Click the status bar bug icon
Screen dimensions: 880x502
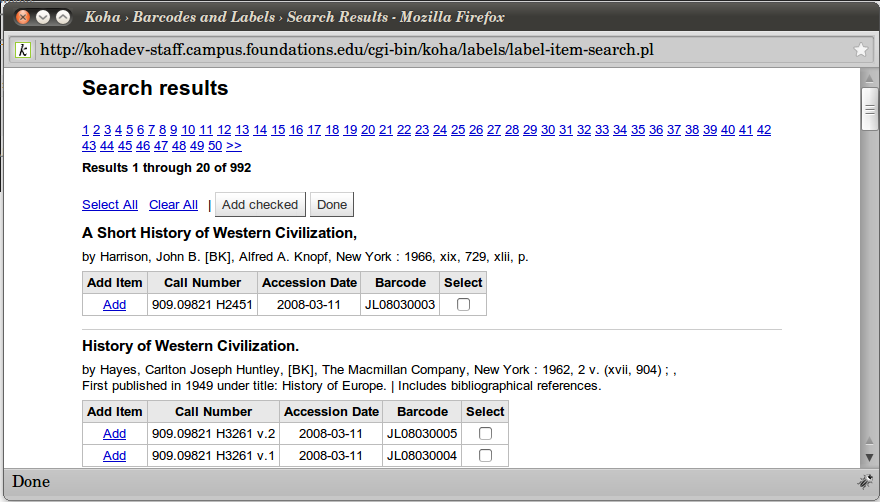click(x=864, y=481)
